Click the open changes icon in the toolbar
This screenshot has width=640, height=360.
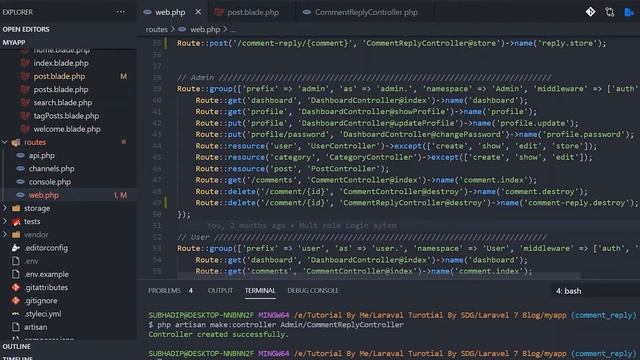pos(610,12)
